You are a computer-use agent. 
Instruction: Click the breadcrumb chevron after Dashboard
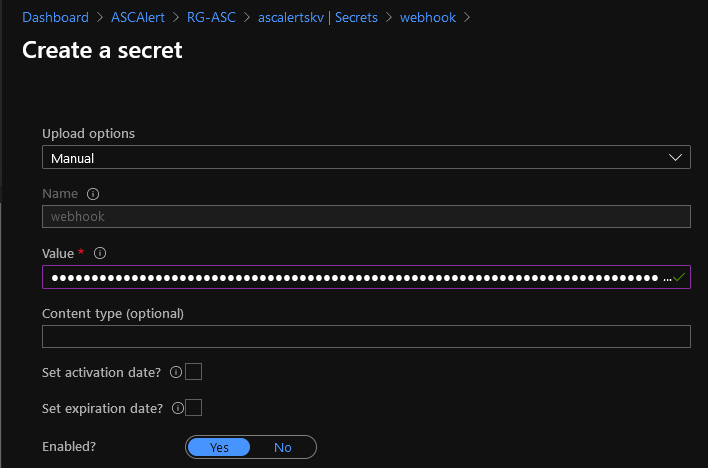click(x=99, y=17)
